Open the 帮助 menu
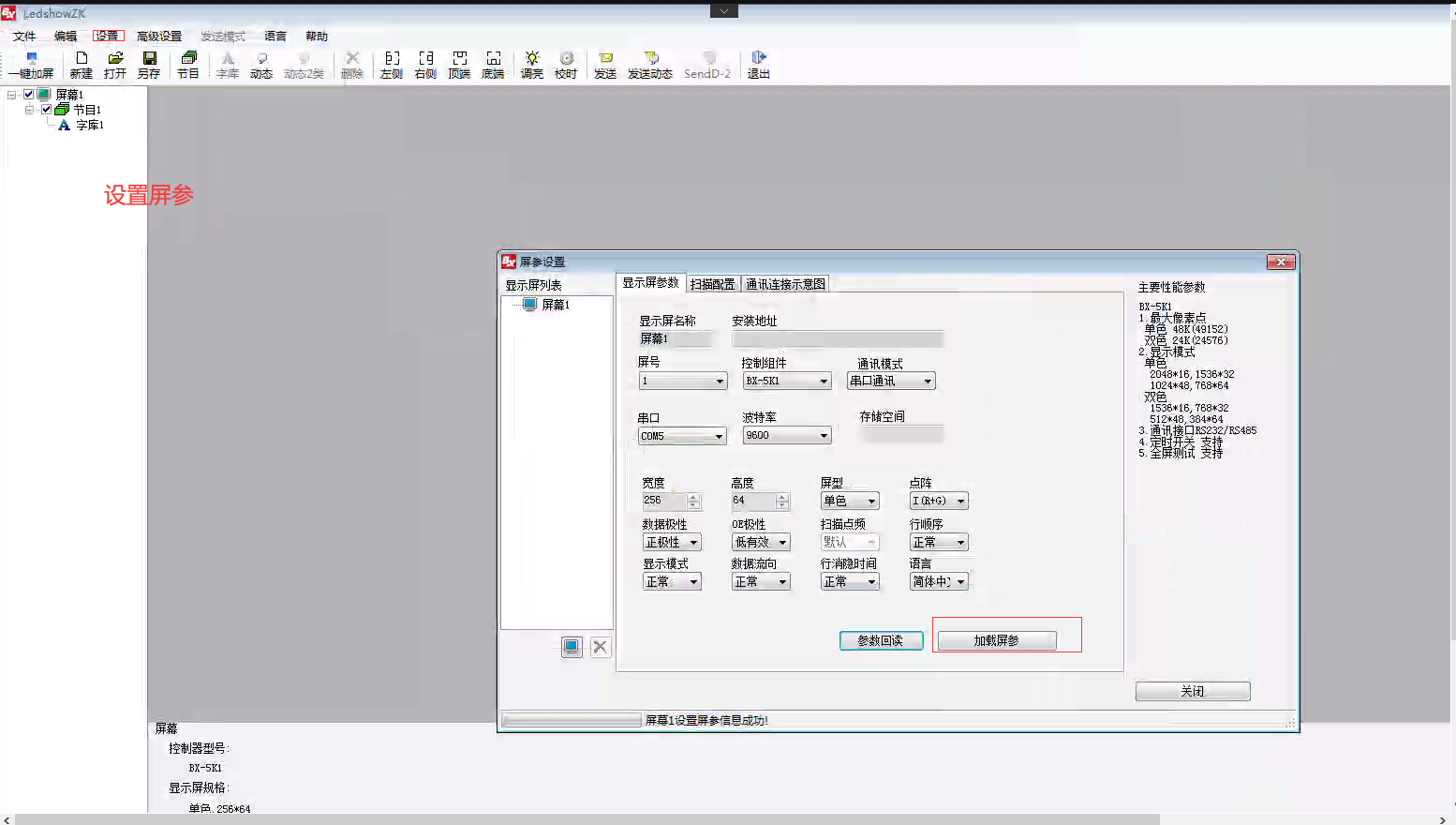 317,37
